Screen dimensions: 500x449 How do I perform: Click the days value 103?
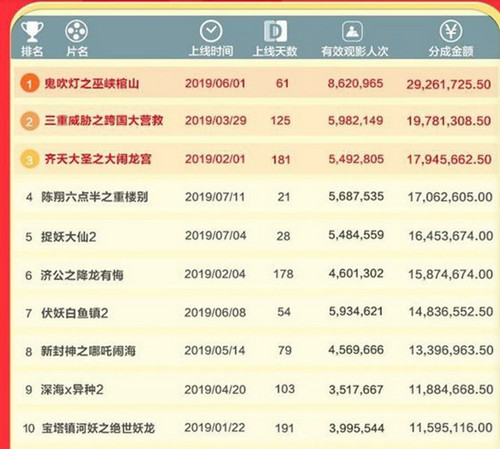tap(285, 389)
